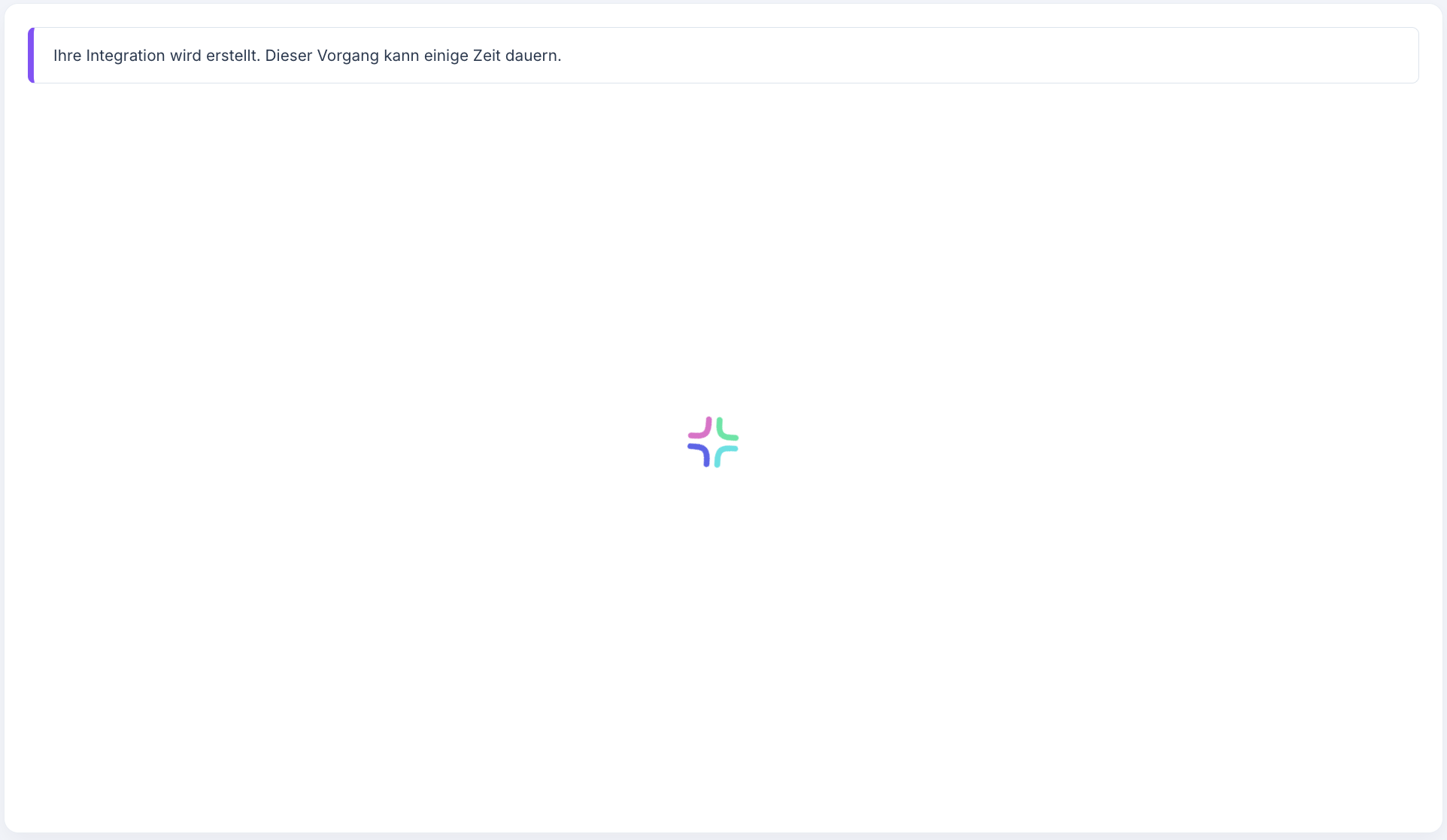This screenshot has width=1447, height=840.
Task: Click the green arc of the spinner
Action: tap(723, 432)
